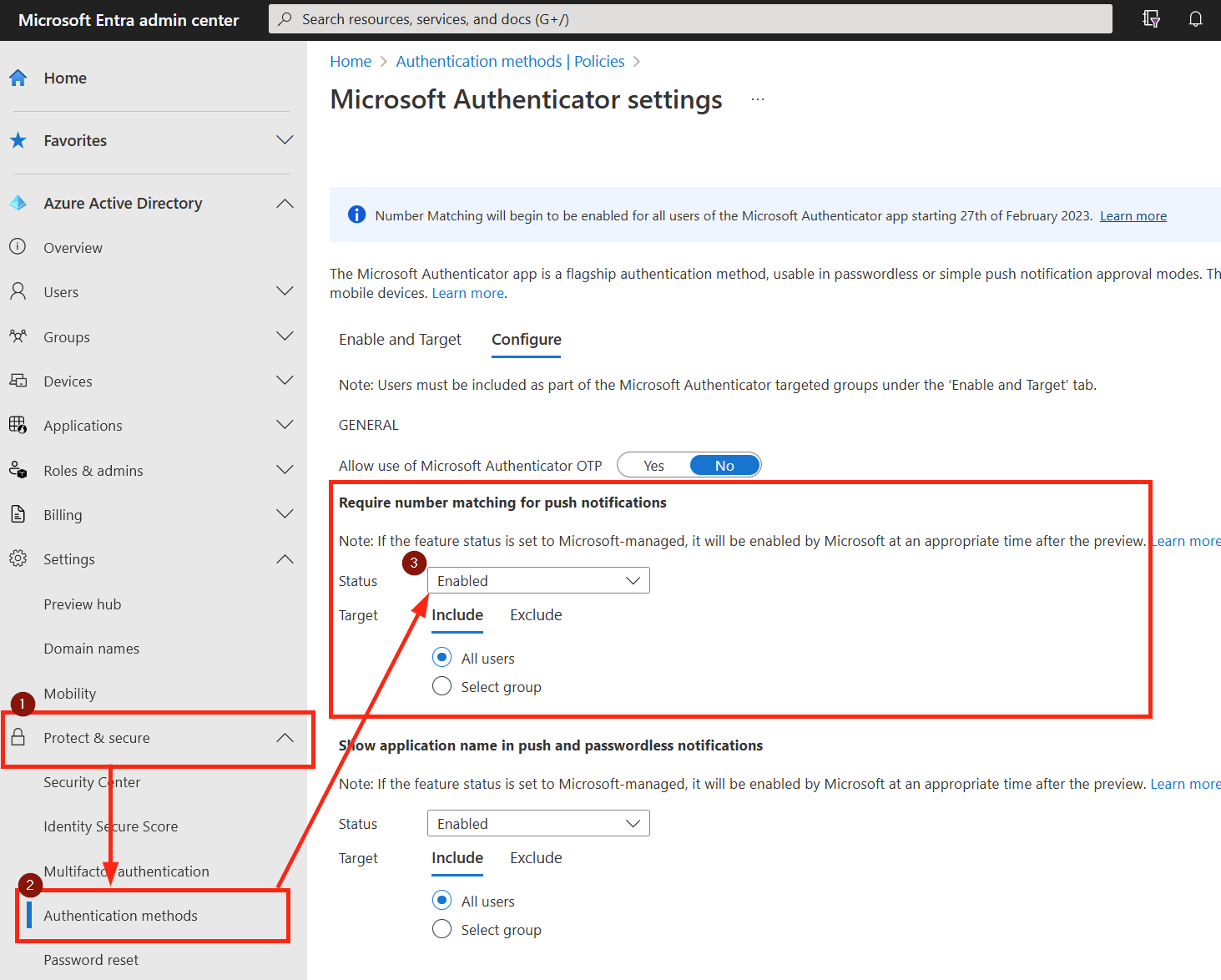This screenshot has height=980, width=1221.
Task: Click the Favorites star icon
Action: pos(18,140)
